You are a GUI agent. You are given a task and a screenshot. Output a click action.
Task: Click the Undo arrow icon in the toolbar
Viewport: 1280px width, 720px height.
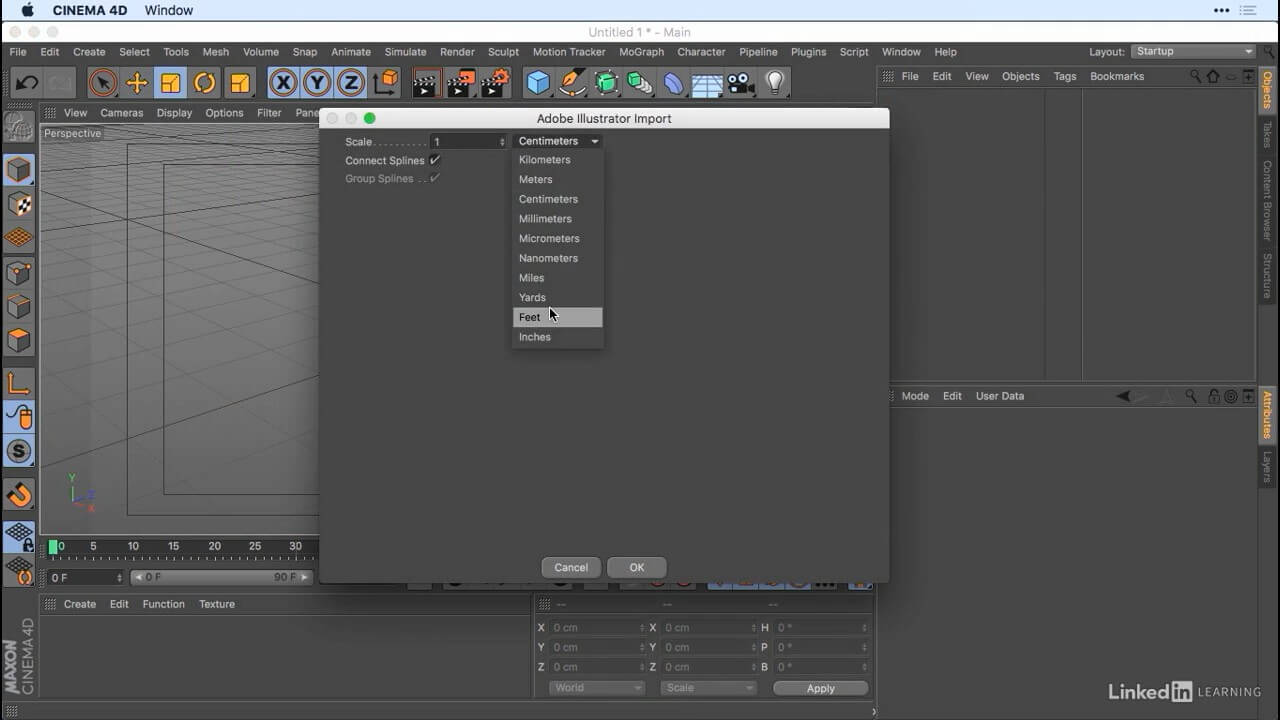[27, 83]
